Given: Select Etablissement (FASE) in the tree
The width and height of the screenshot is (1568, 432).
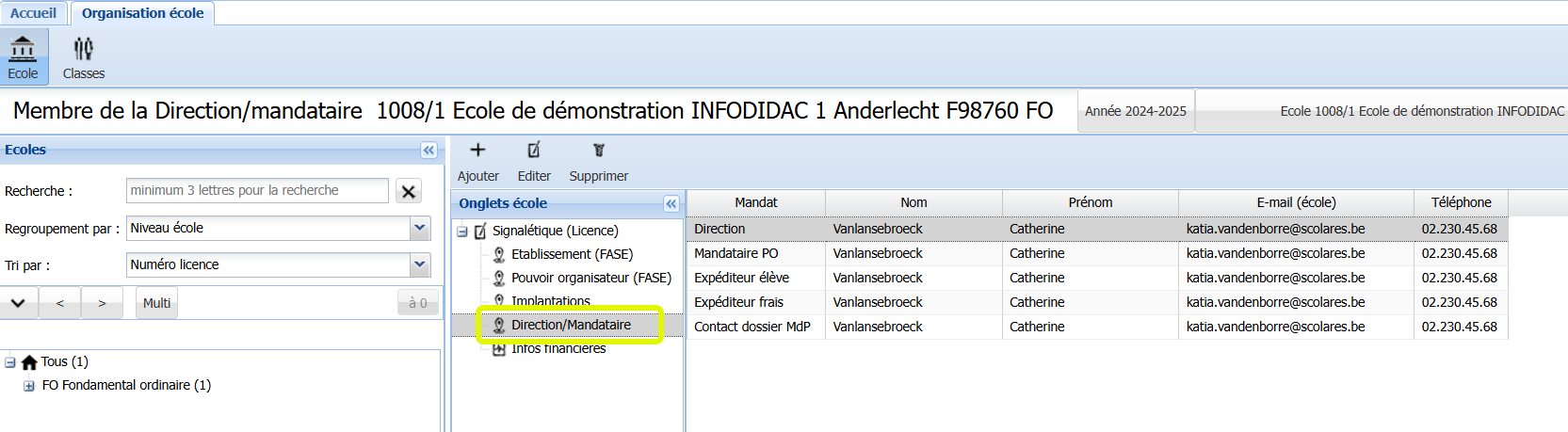Looking at the screenshot, I should (572, 254).
